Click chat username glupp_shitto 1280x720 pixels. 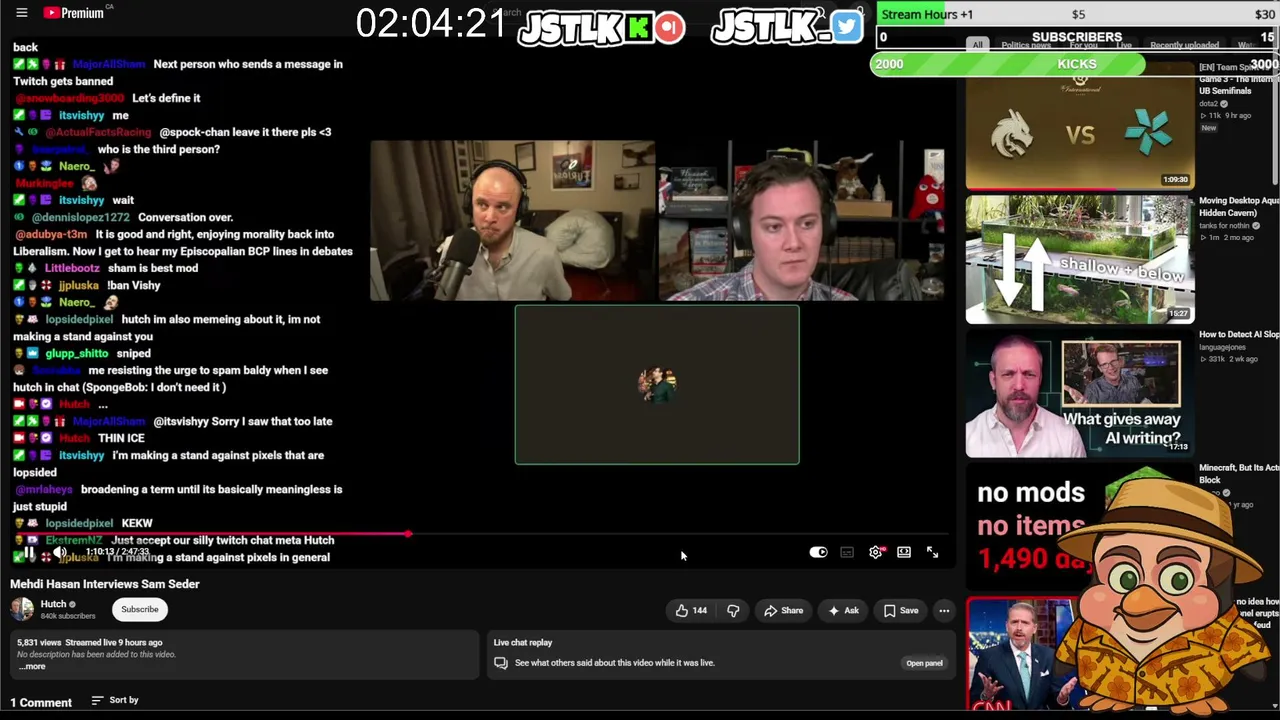coord(77,353)
